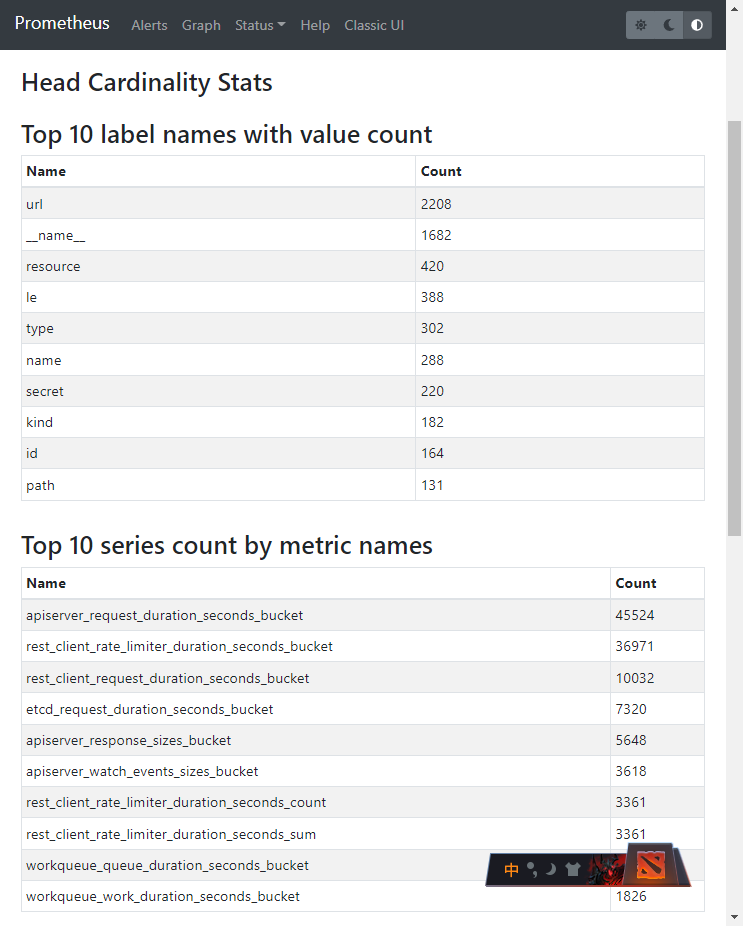Click the scrollbar down arrow
This screenshot has height=926, width=743.
[735, 916]
